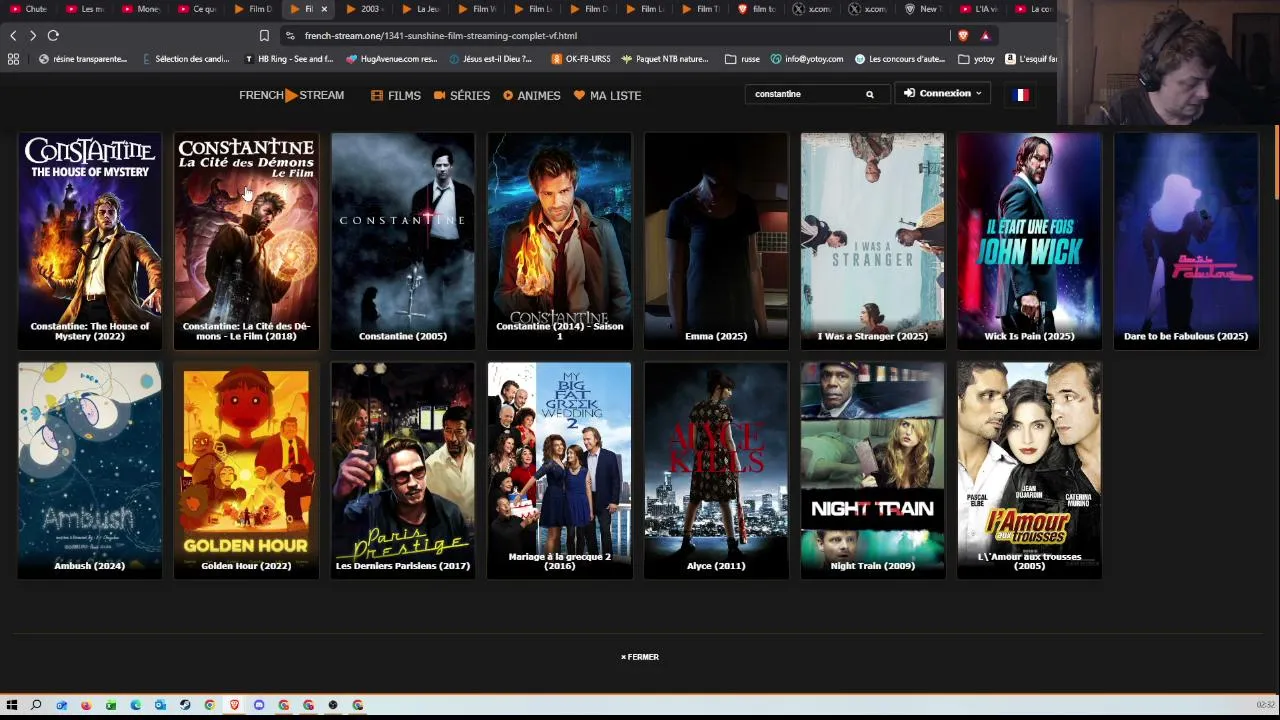
Task: Switch to the 'New T' browser tab
Action: 924,9
